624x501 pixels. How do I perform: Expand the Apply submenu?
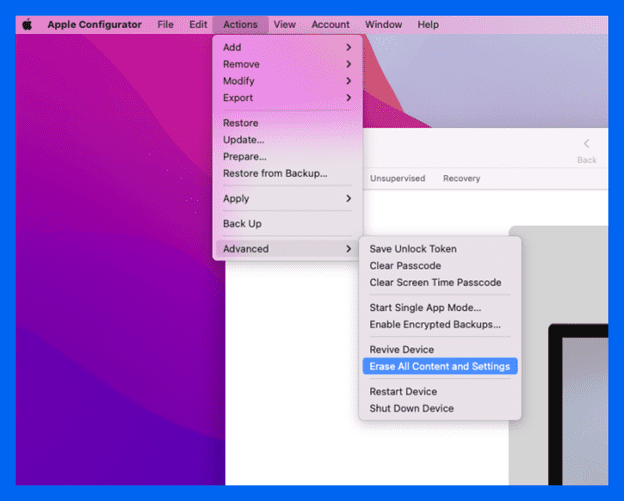287,198
